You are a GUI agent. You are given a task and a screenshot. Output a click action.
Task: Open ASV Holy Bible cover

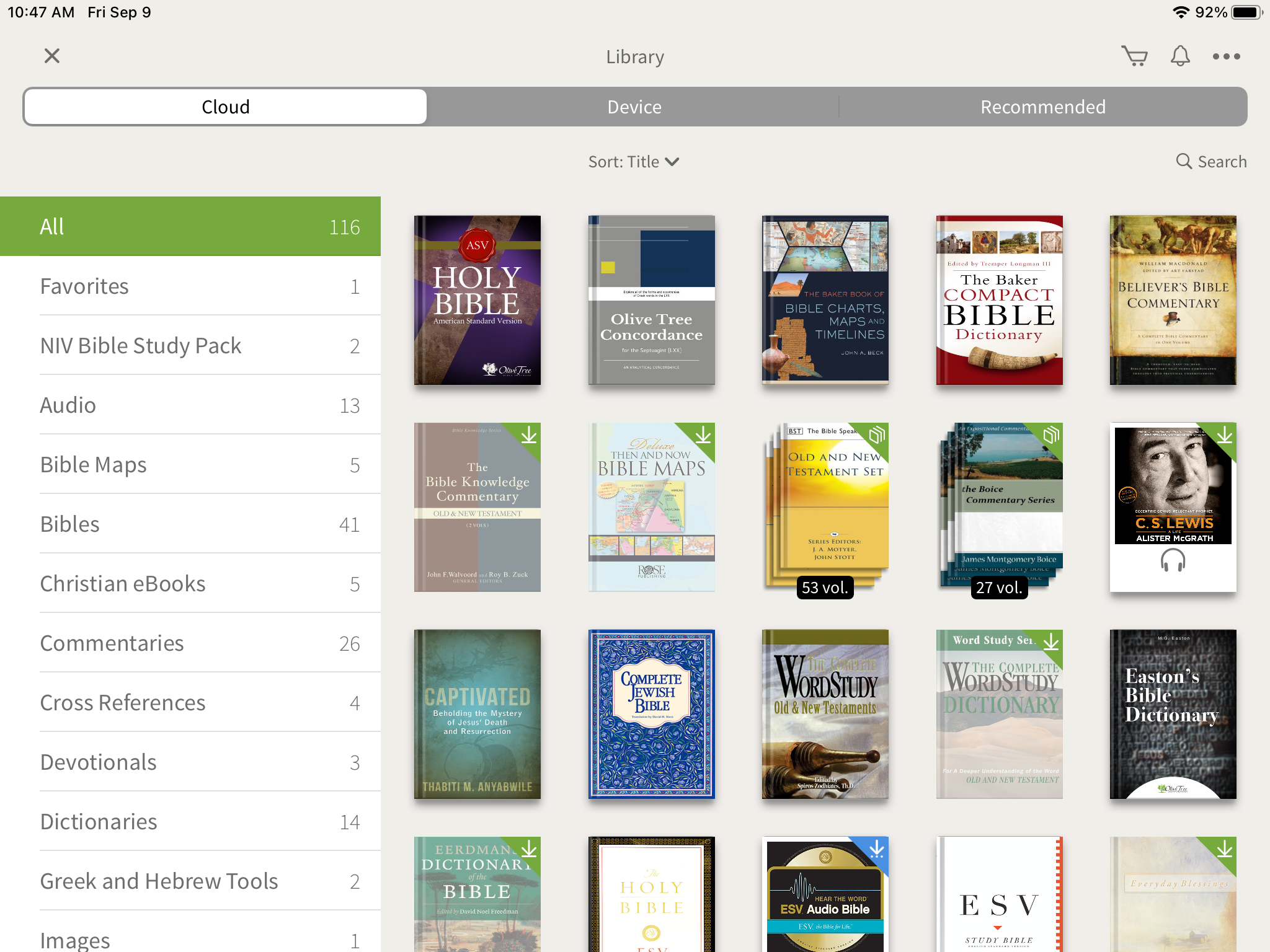pyautogui.click(x=477, y=300)
